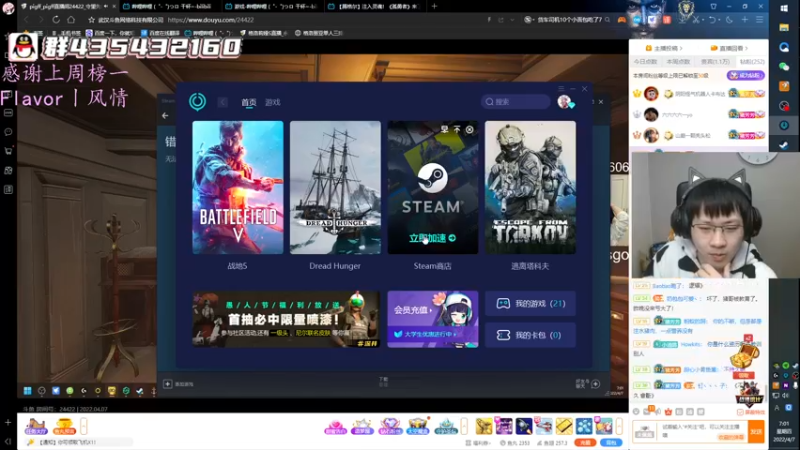Switch to the fourth browser tab
This screenshot has width=800, height=450.
click(x=374, y=6)
